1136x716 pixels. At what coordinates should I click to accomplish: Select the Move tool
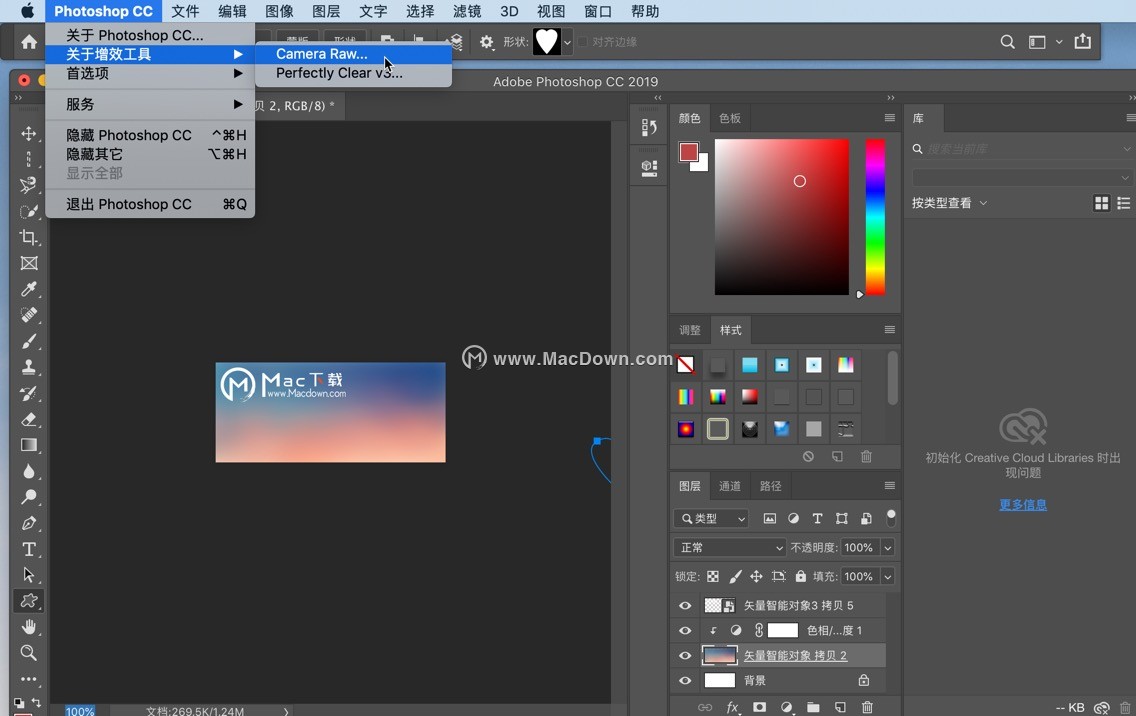pyautogui.click(x=28, y=134)
